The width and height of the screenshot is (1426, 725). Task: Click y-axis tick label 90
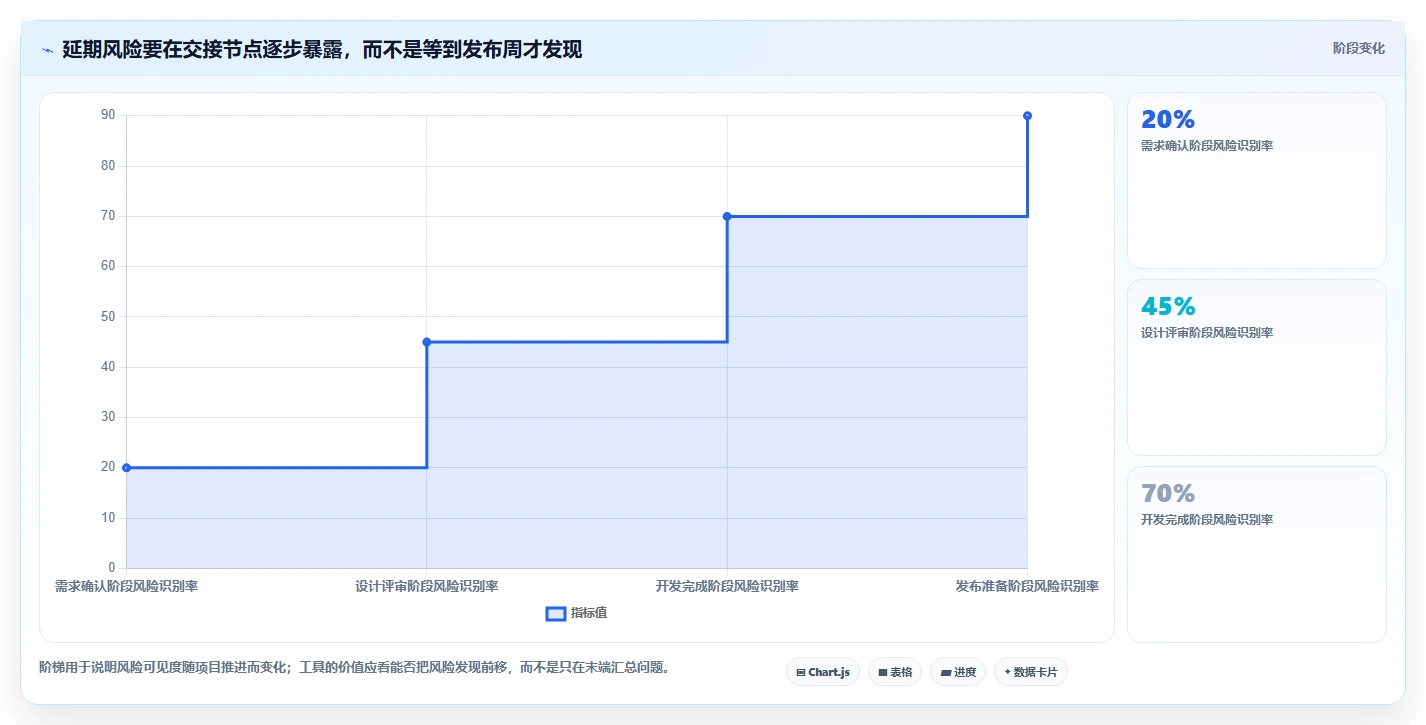coord(108,116)
